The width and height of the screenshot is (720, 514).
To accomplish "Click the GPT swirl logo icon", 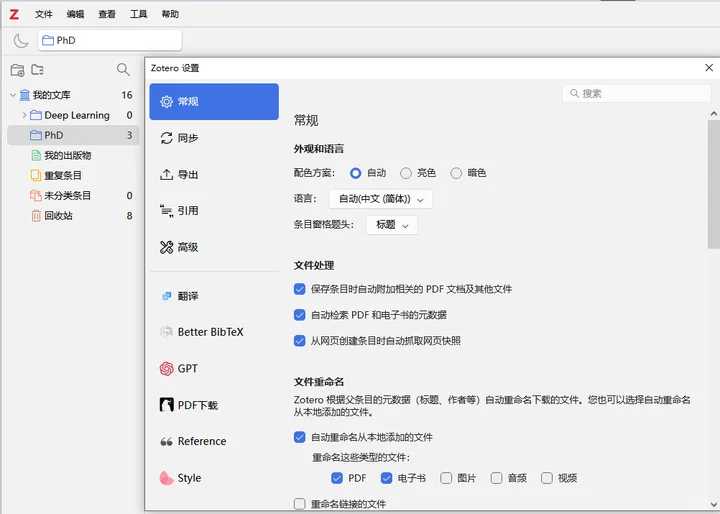I will (x=166, y=368).
